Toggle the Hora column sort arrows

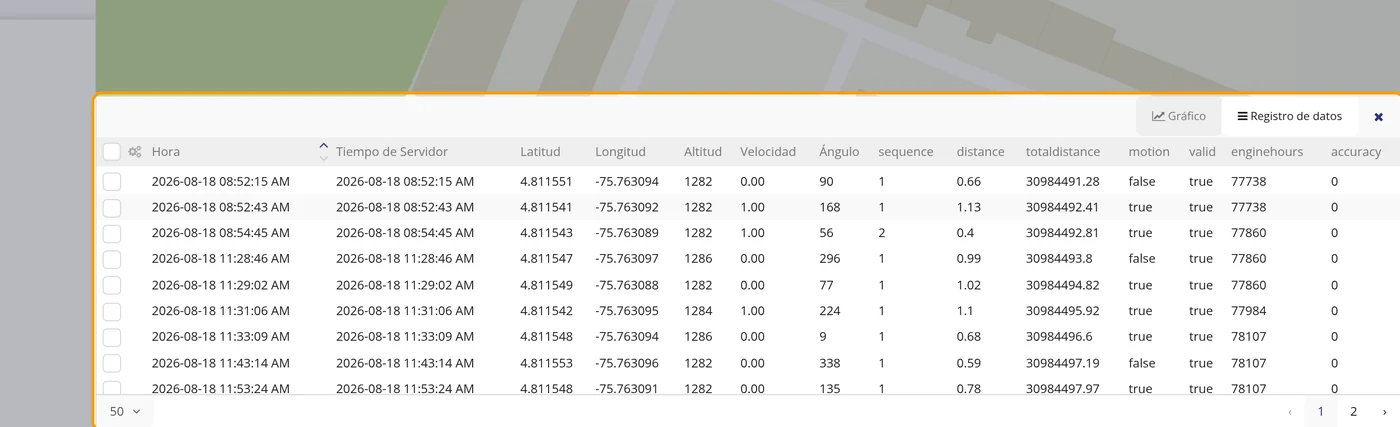tap(323, 152)
